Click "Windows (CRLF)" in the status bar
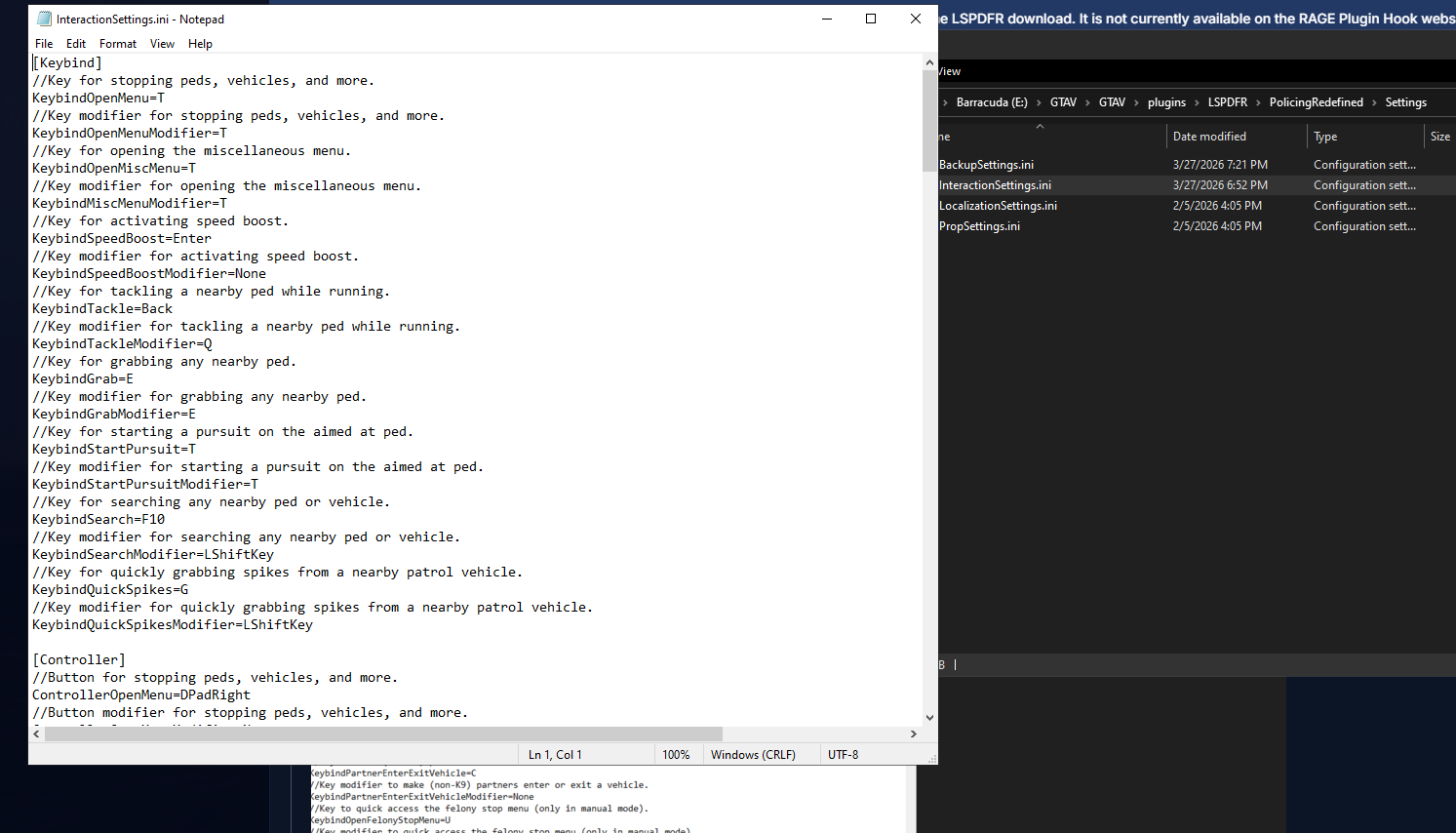The image size is (1456, 833). coord(753,755)
